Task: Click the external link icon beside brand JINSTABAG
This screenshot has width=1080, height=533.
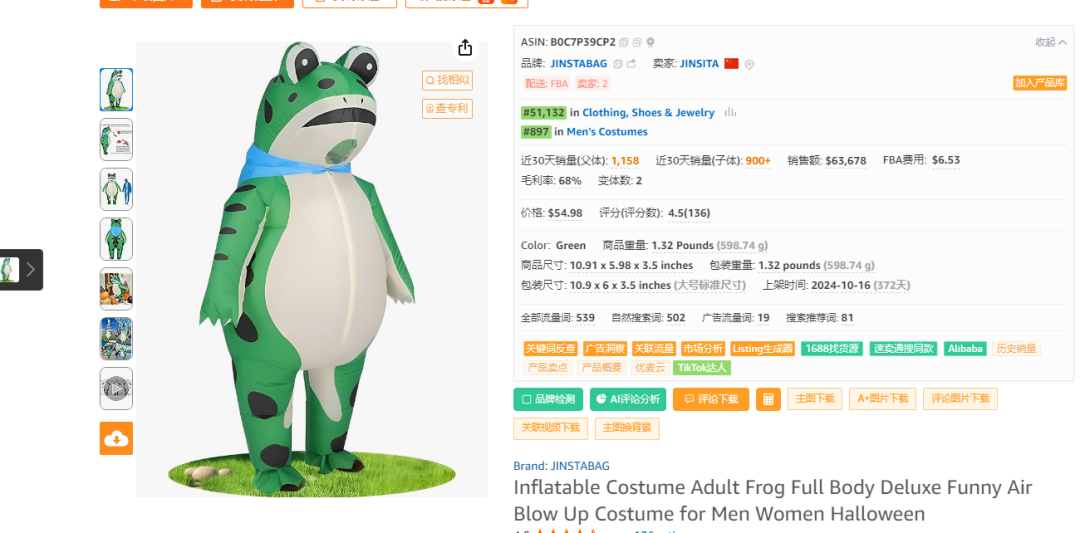Action: (631, 64)
